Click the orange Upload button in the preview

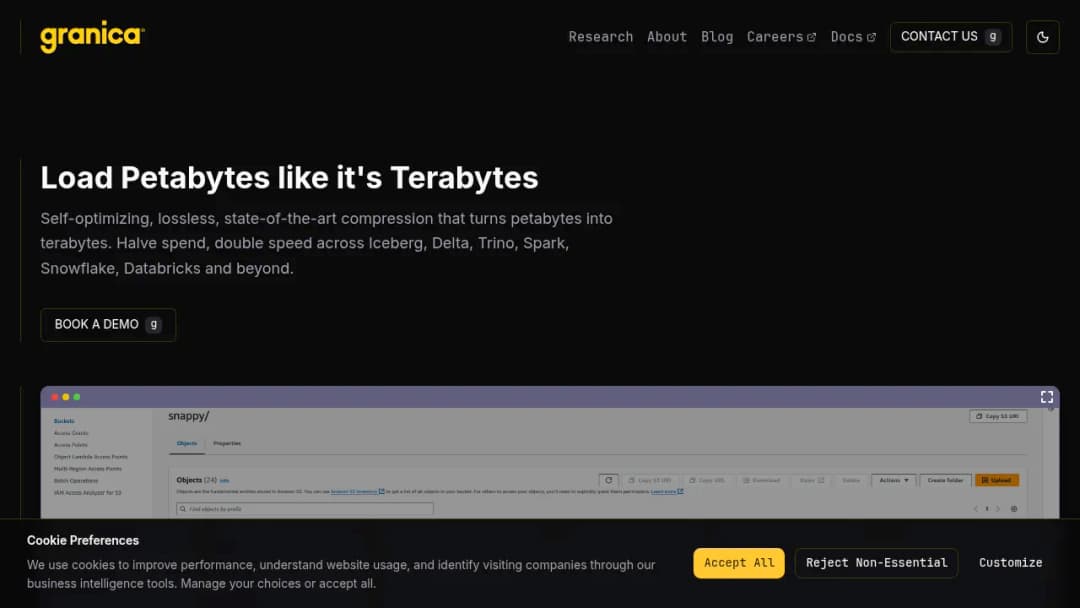(997, 480)
